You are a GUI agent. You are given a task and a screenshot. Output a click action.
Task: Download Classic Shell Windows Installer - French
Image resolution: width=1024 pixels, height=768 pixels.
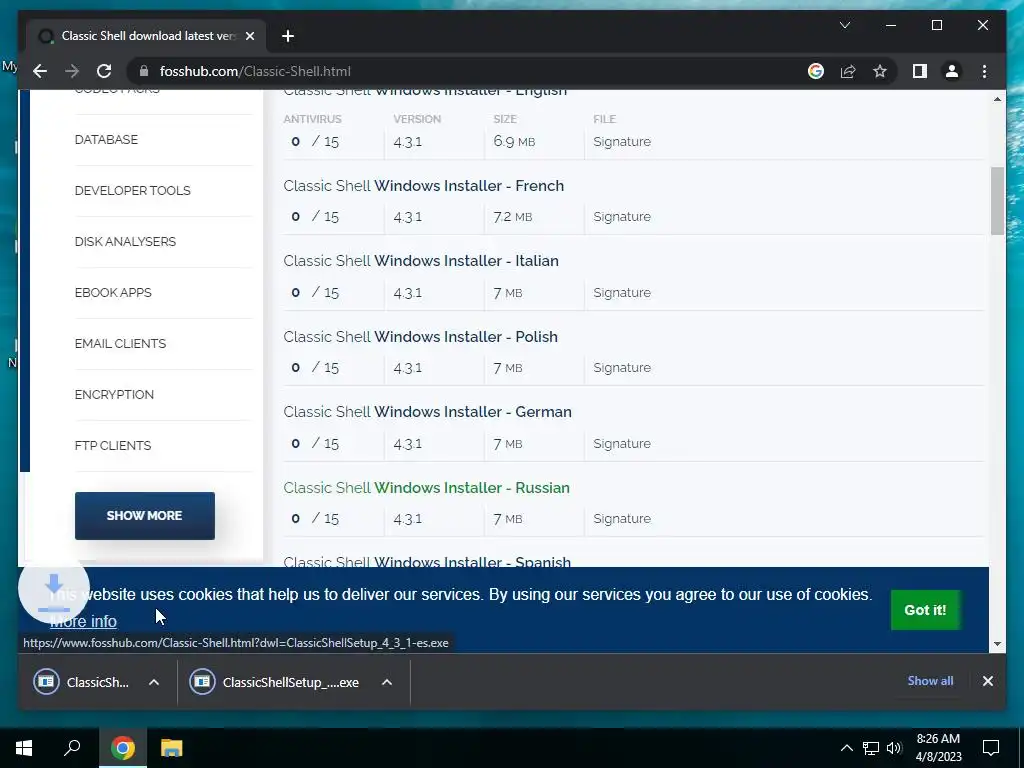point(423,186)
